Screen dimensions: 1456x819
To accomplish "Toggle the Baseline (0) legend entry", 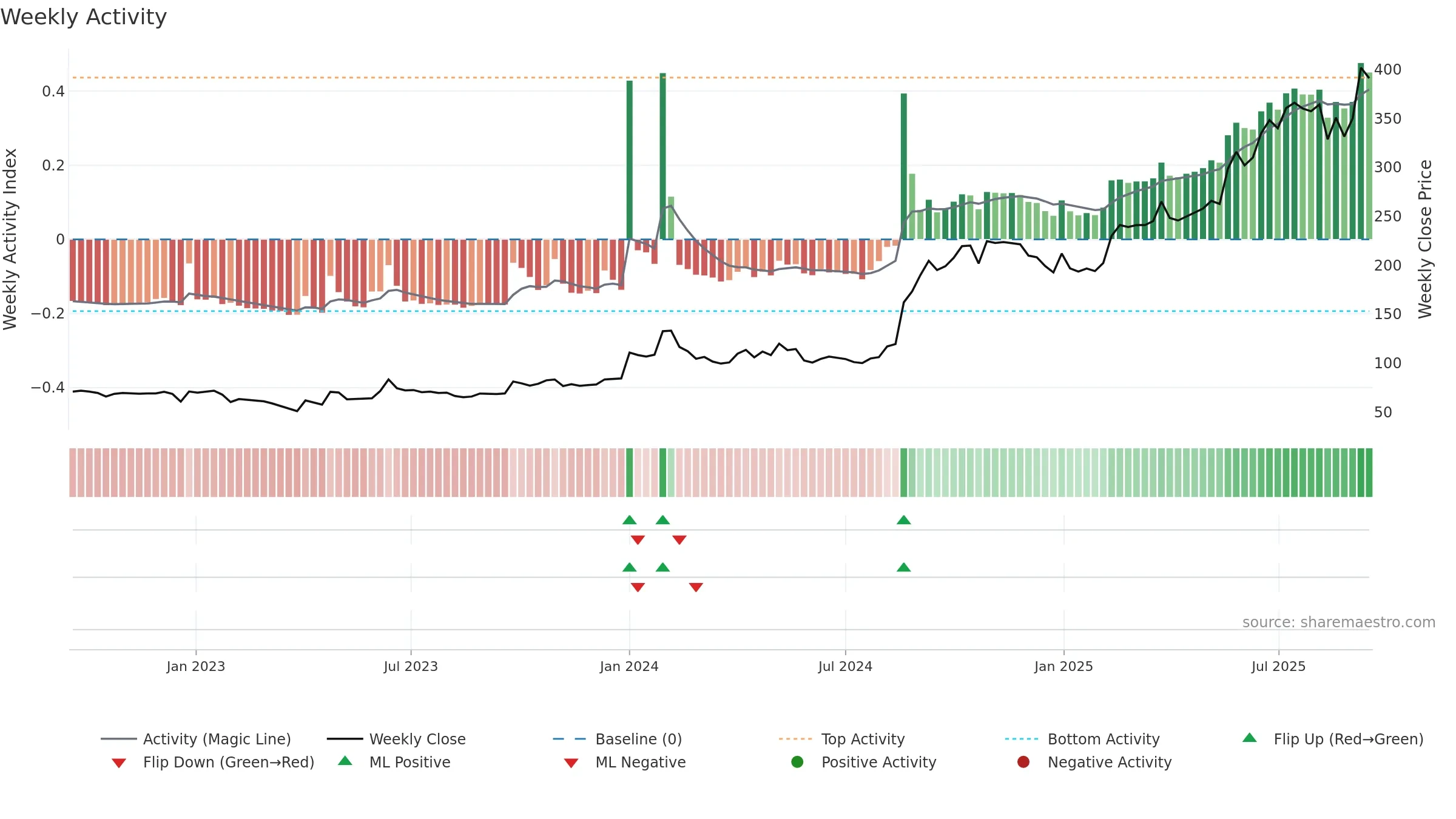I will 618,739.
